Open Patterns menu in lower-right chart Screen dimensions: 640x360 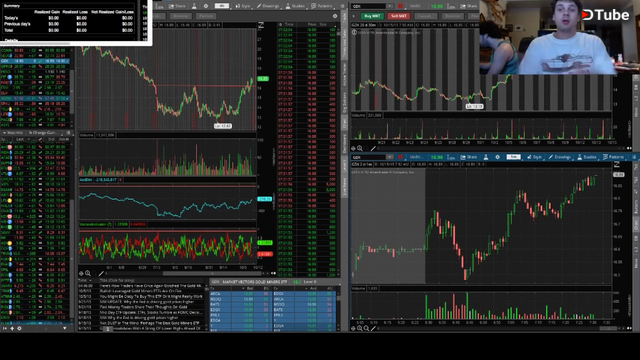pos(613,157)
